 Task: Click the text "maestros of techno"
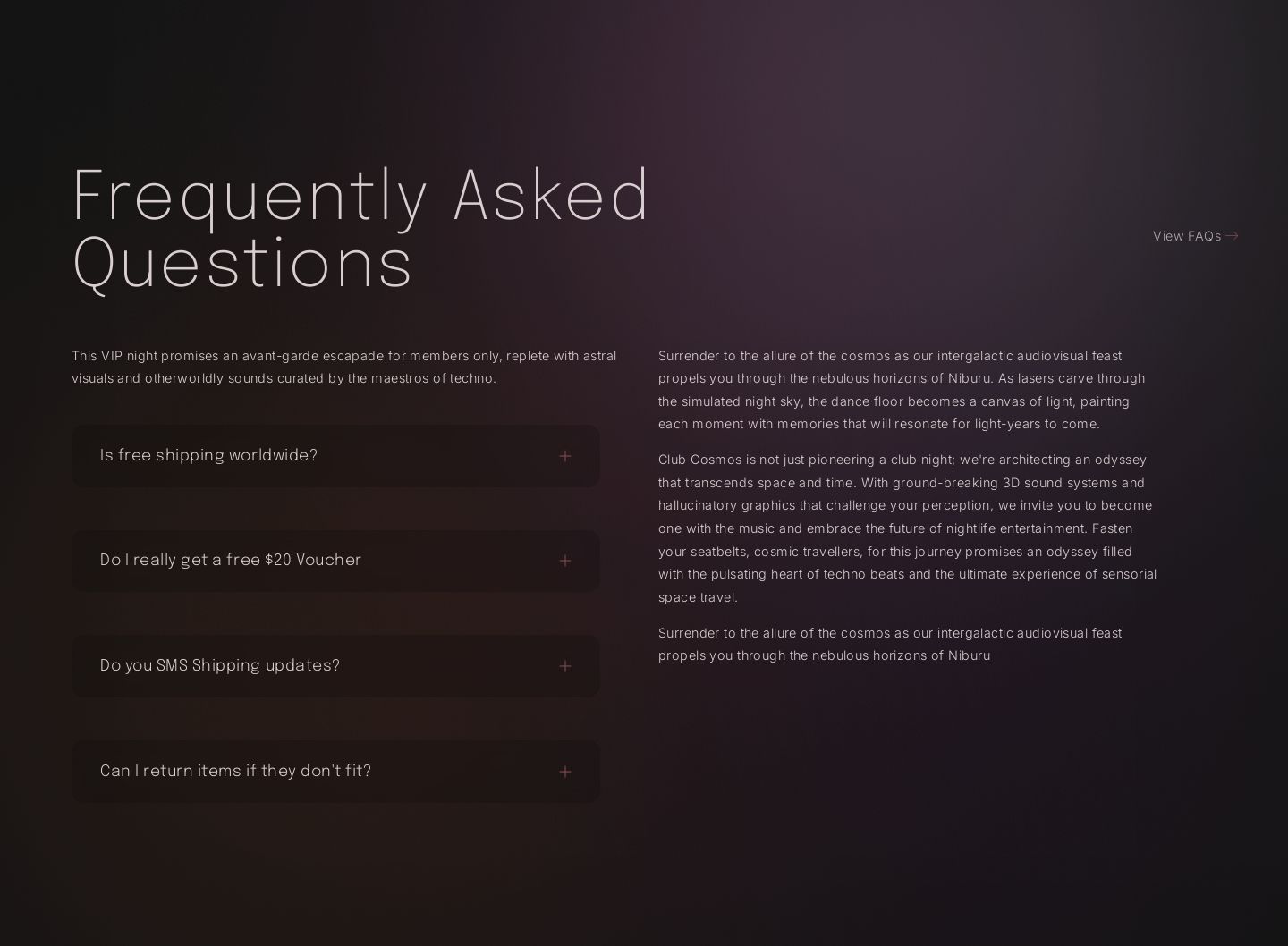[433, 378]
